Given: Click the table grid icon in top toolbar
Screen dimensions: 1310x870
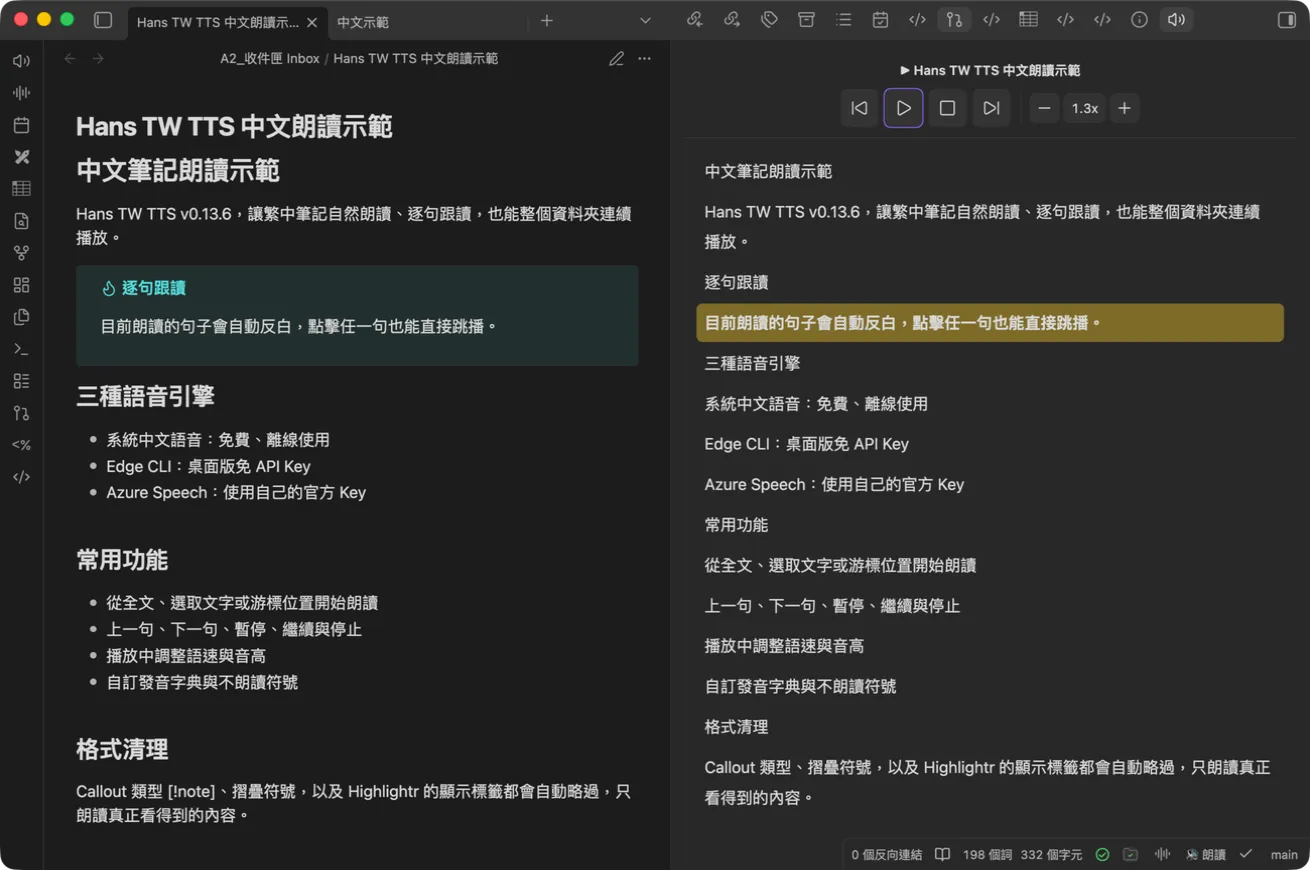Looking at the screenshot, I should pyautogui.click(x=1028, y=20).
